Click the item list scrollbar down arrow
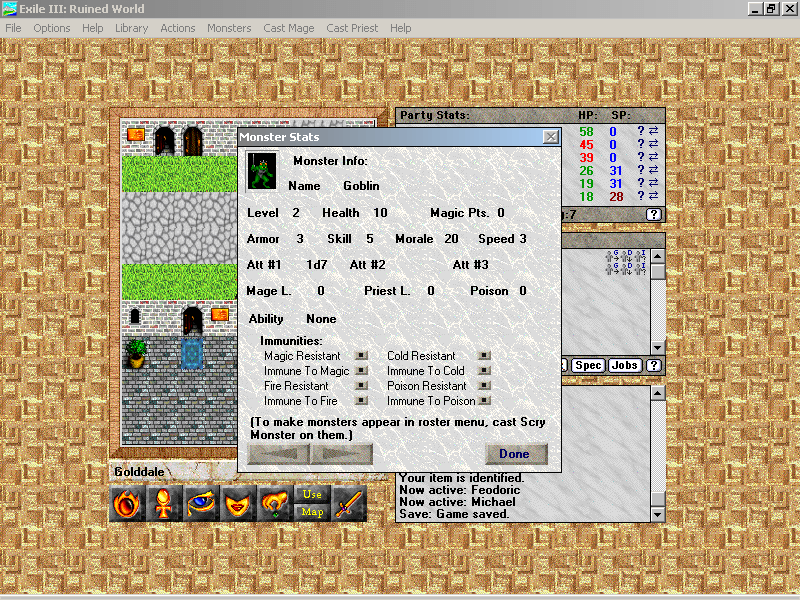The image size is (800, 600). click(658, 347)
